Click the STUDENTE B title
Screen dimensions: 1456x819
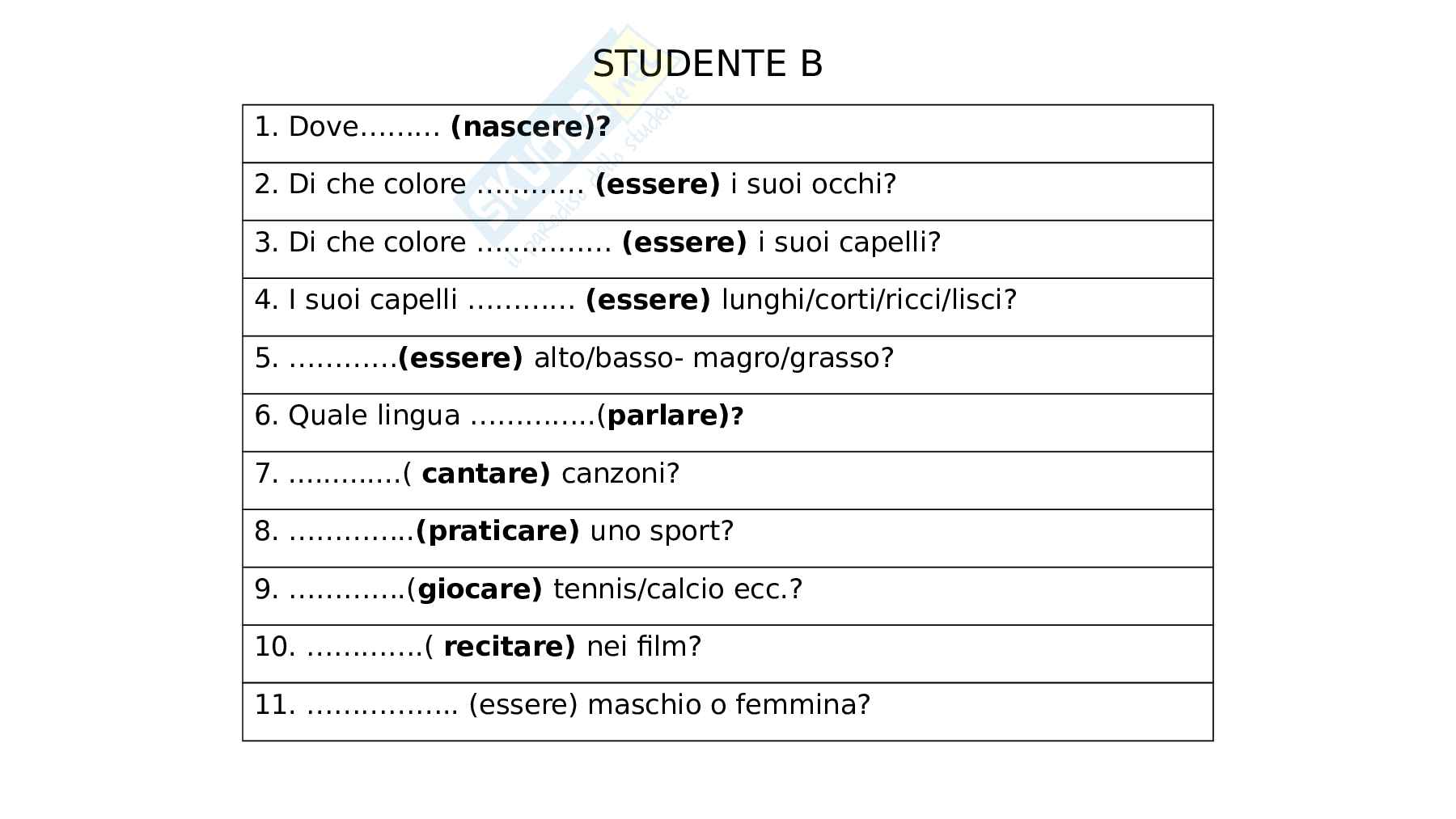coord(708,64)
